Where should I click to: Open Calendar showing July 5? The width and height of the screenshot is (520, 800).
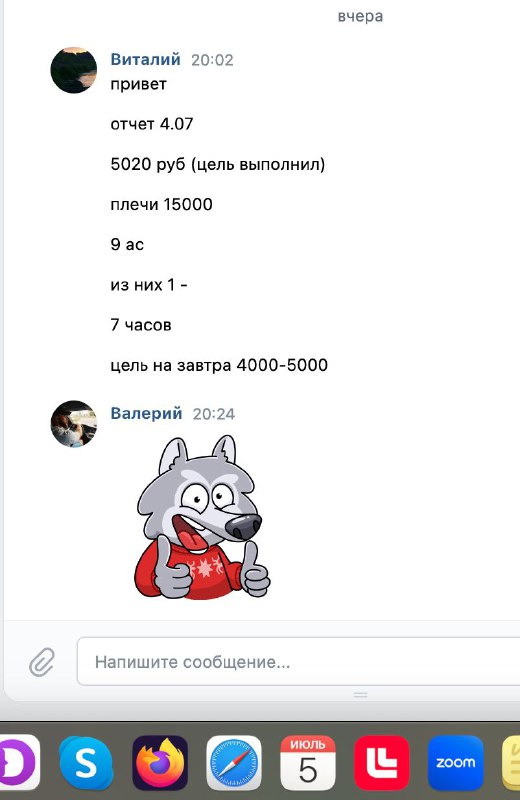pos(308,763)
